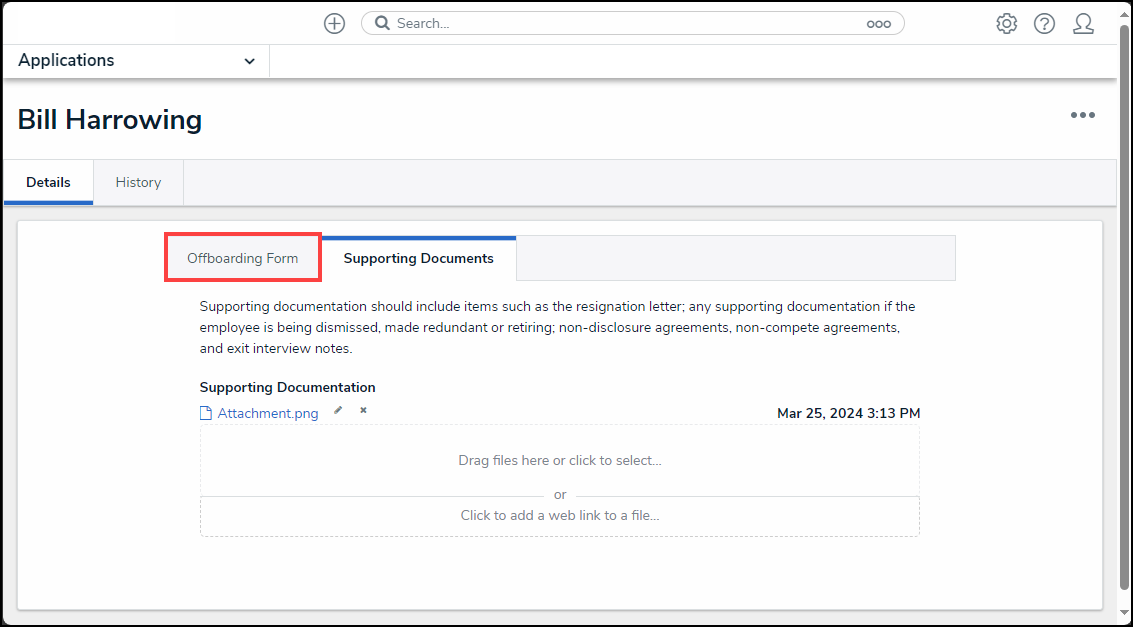The image size is (1133, 627).
Task: Click the file icon beside Attachment.png
Action: tap(206, 412)
